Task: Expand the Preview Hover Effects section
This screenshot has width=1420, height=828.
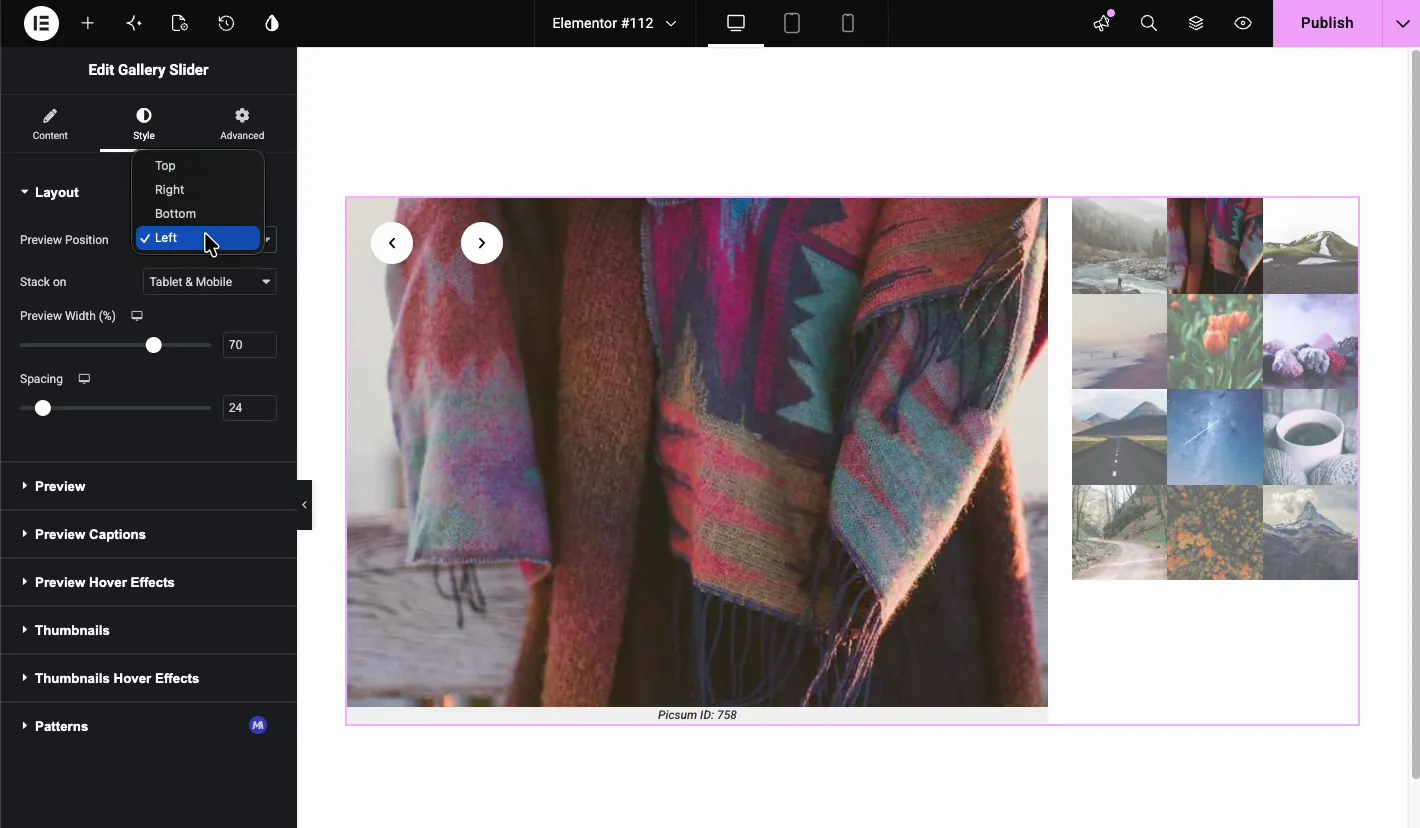Action: pos(148,582)
